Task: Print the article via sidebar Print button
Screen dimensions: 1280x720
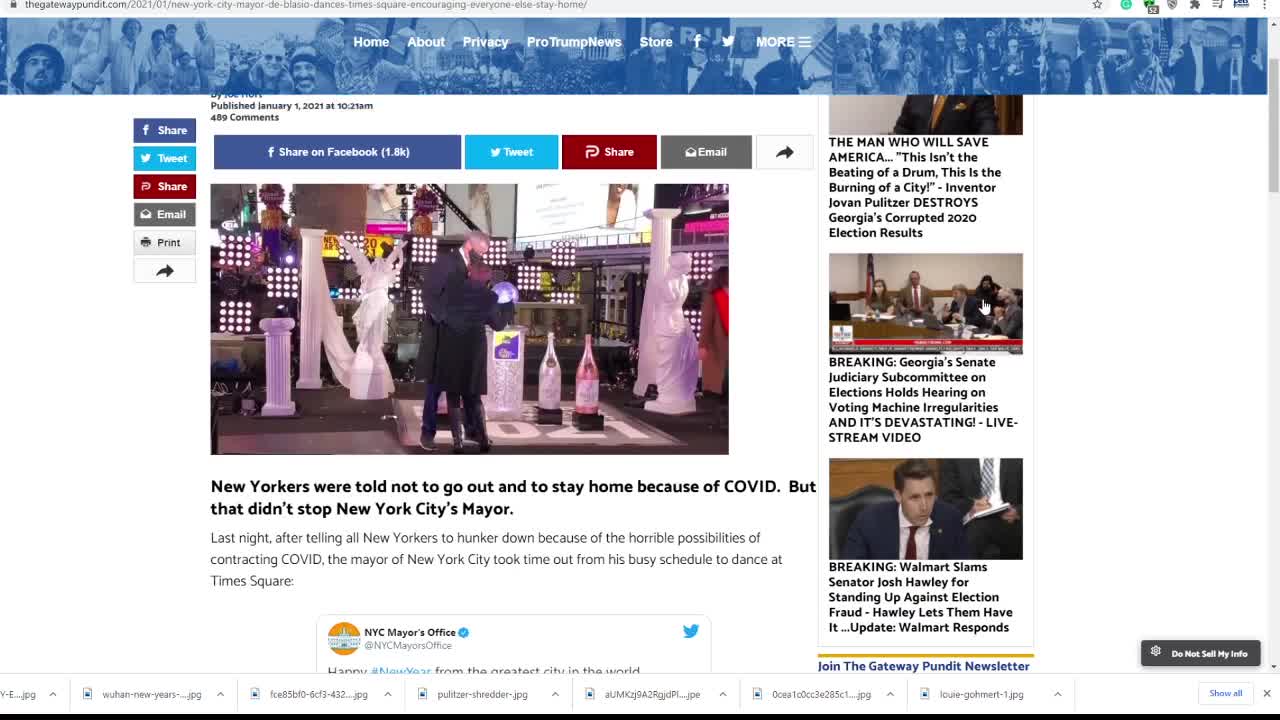Action: click(165, 242)
